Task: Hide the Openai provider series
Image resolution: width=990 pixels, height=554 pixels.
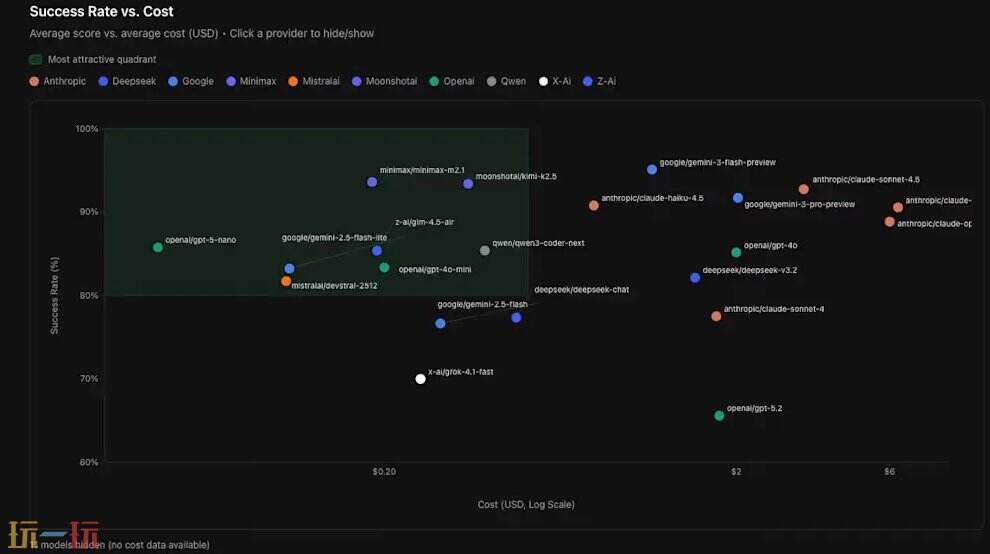Action: 452,81
